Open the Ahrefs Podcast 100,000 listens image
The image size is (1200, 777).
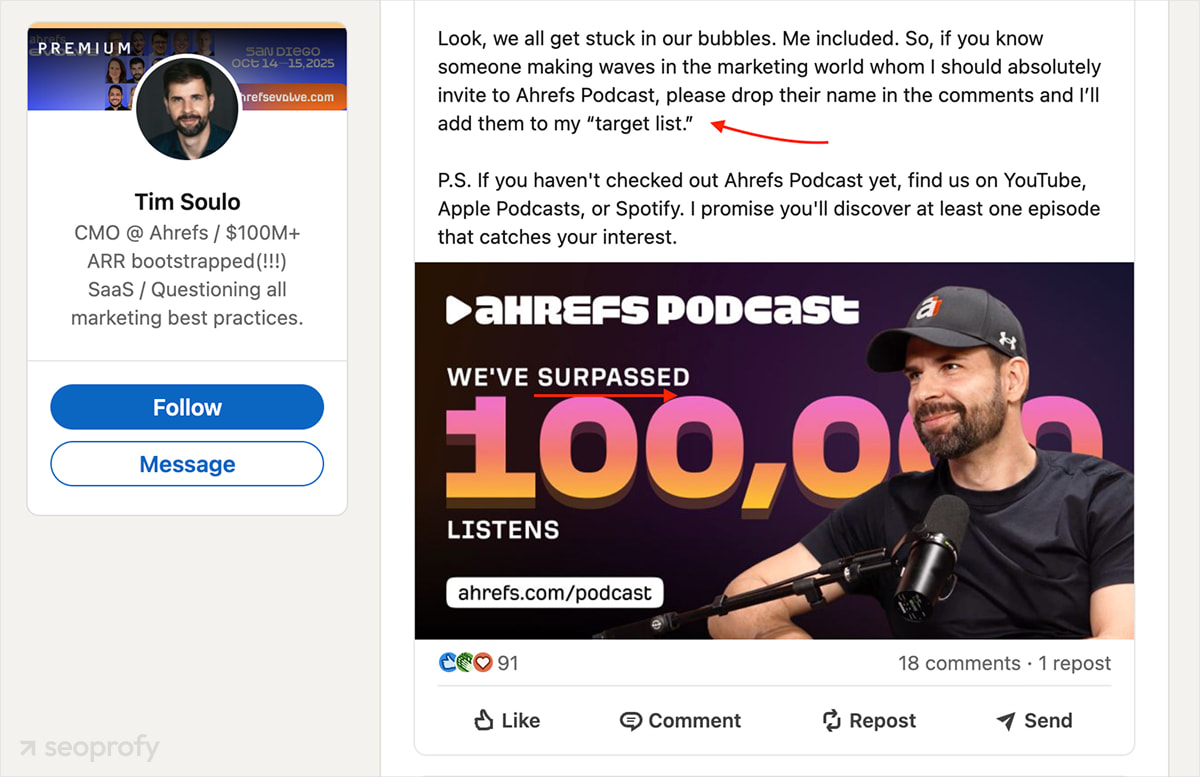point(774,451)
